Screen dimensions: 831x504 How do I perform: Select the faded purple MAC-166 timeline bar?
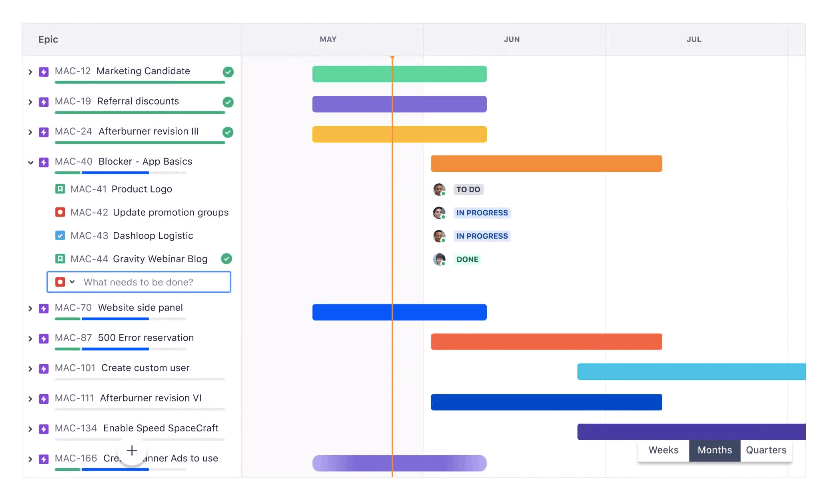[x=400, y=463]
